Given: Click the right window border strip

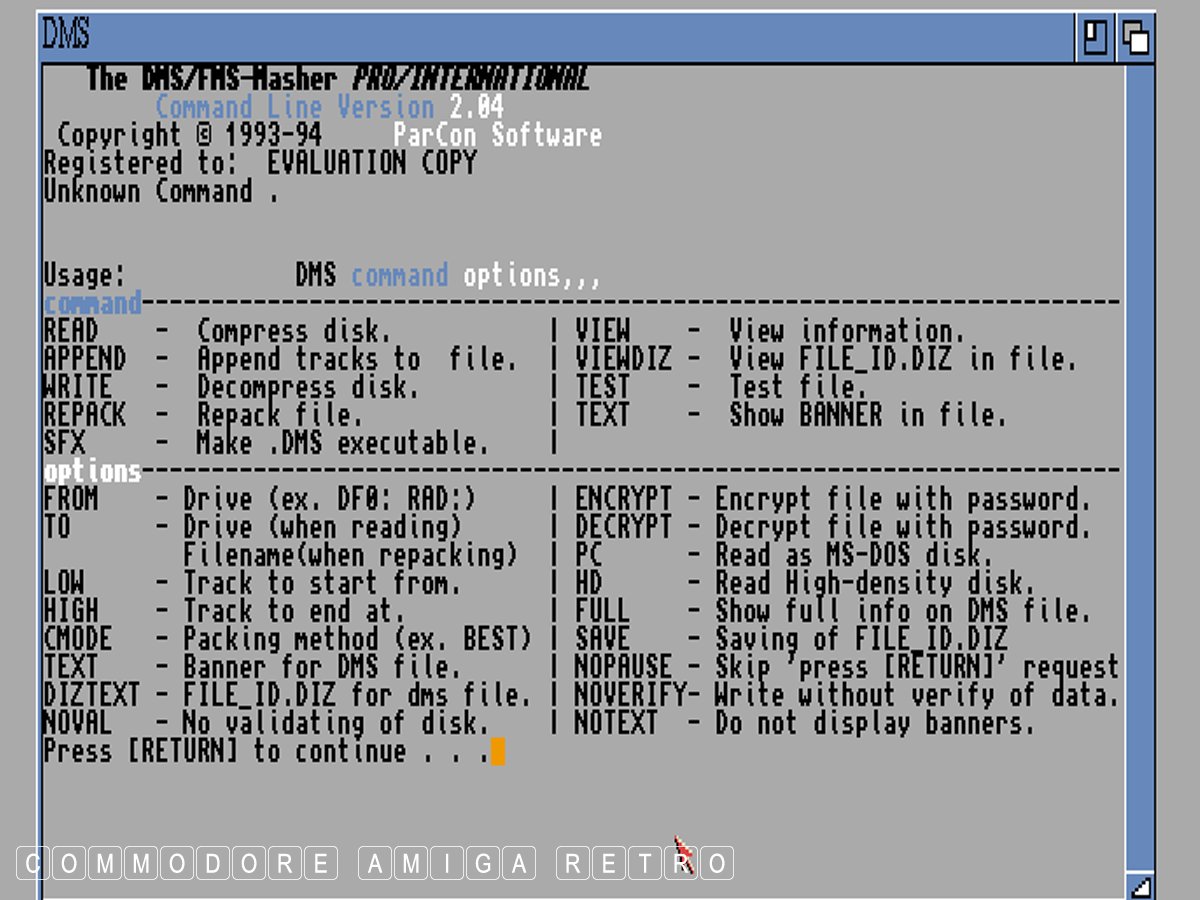Looking at the screenshot, I should 1139,450.
